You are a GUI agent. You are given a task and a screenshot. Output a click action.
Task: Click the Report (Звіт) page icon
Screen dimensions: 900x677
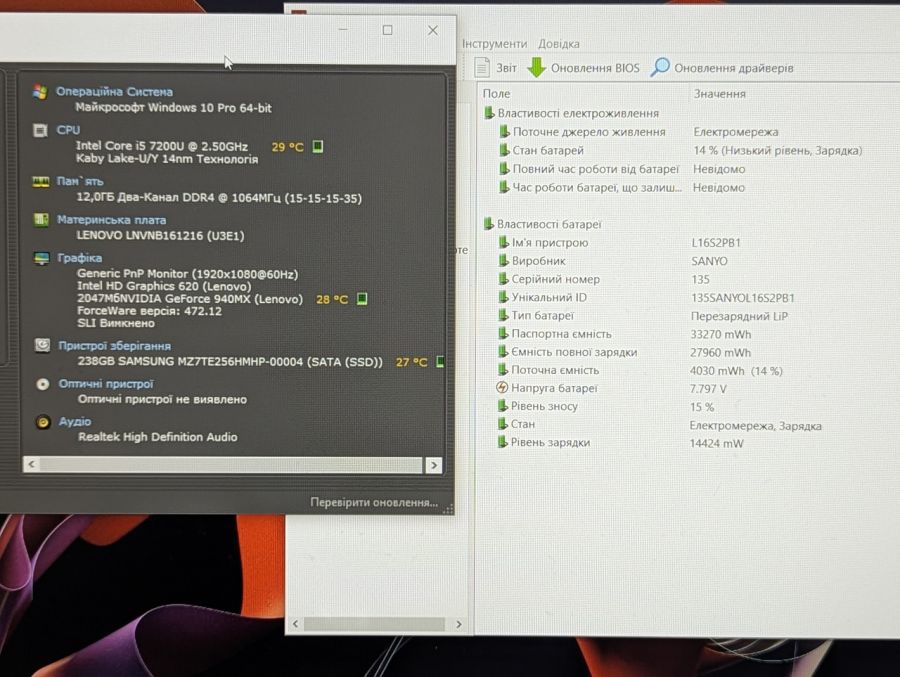[482, 67]
